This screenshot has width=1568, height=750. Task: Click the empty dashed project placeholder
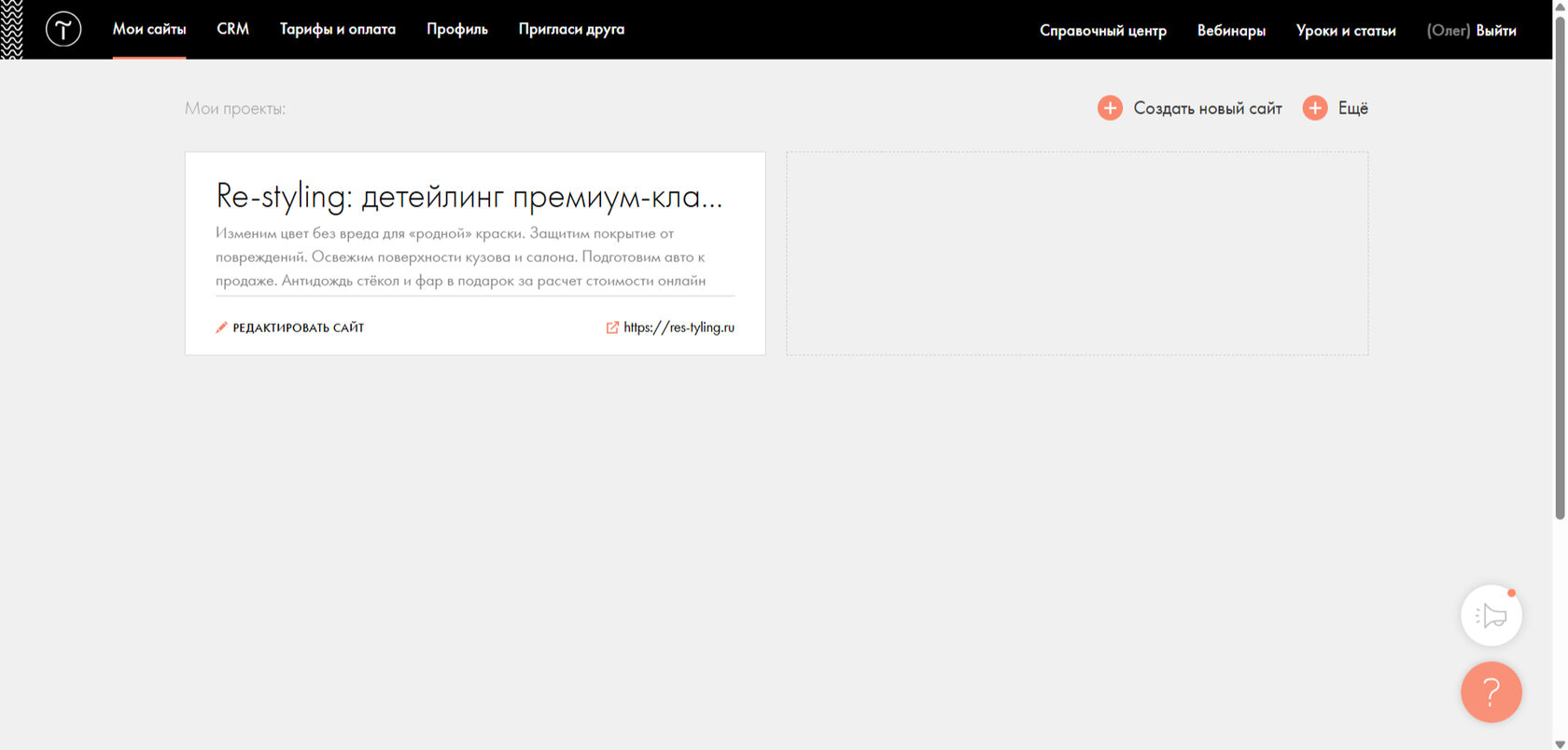1077,254
